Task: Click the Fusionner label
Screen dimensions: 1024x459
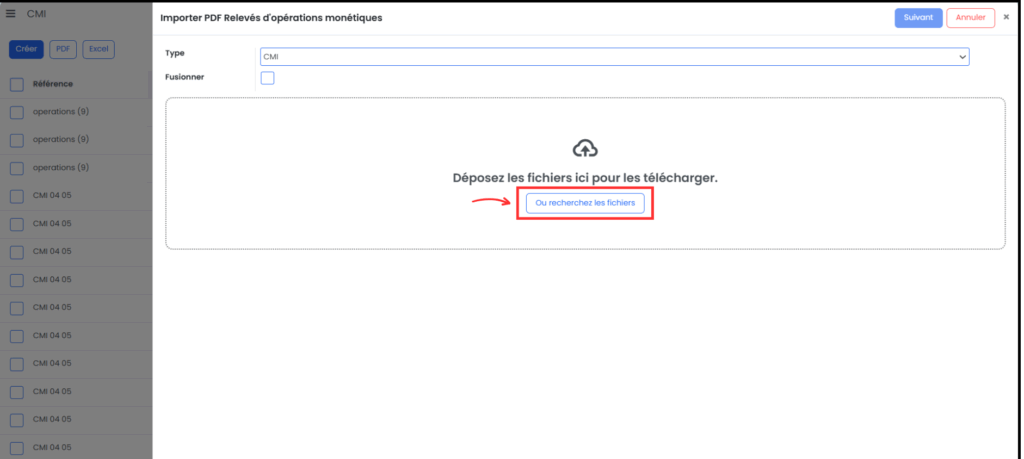Action: 185,76
